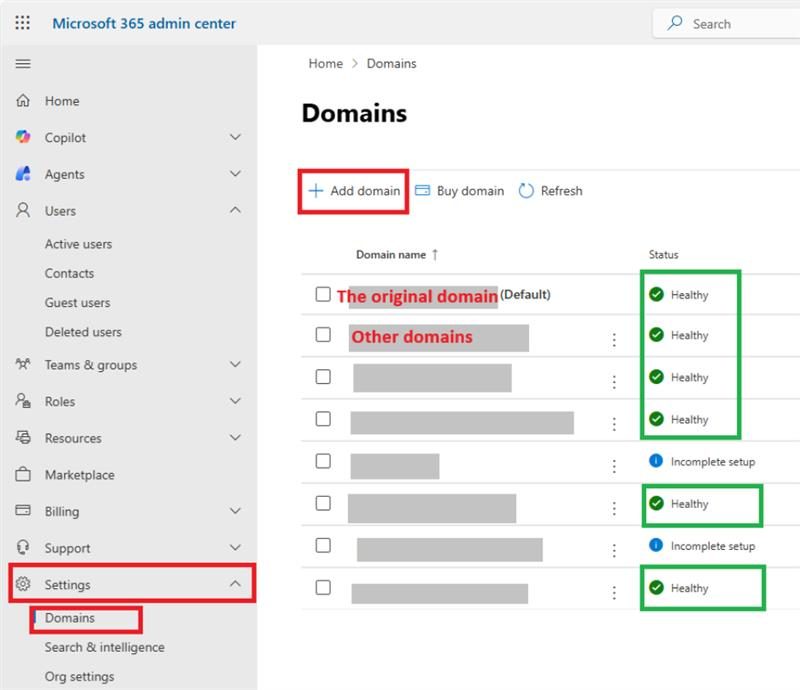Collapse the Settings section chevron
The width and height of the screenshot is (800, 690).
[x=235, y=583]
